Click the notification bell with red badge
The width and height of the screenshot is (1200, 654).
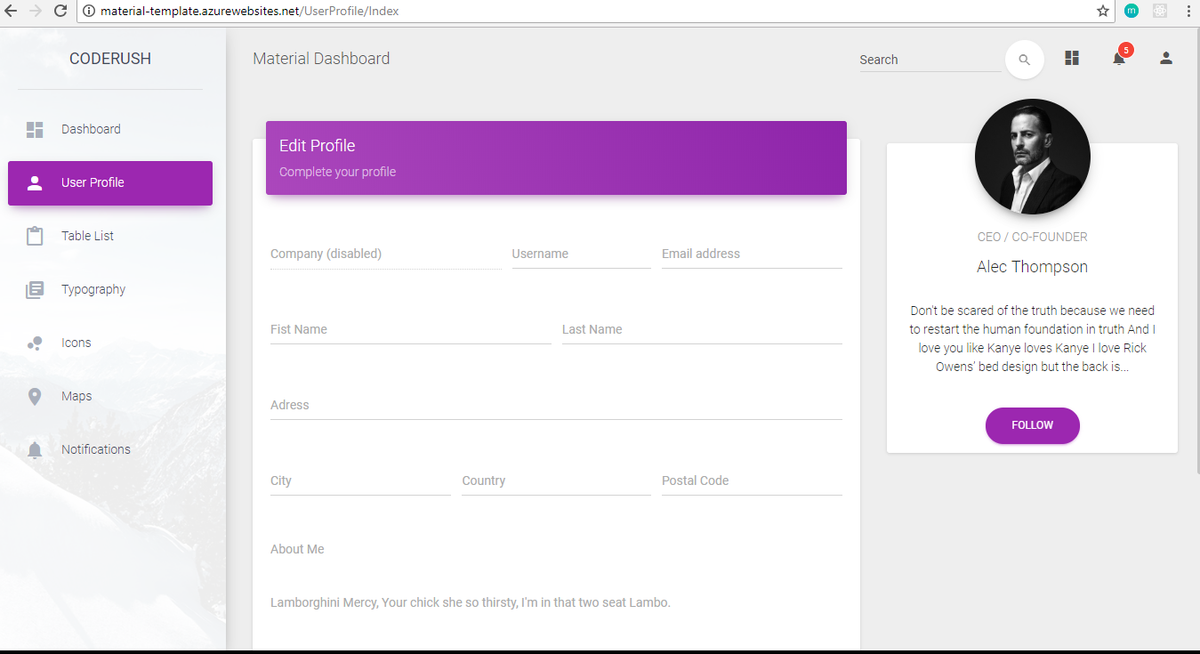pos(1118,58)
